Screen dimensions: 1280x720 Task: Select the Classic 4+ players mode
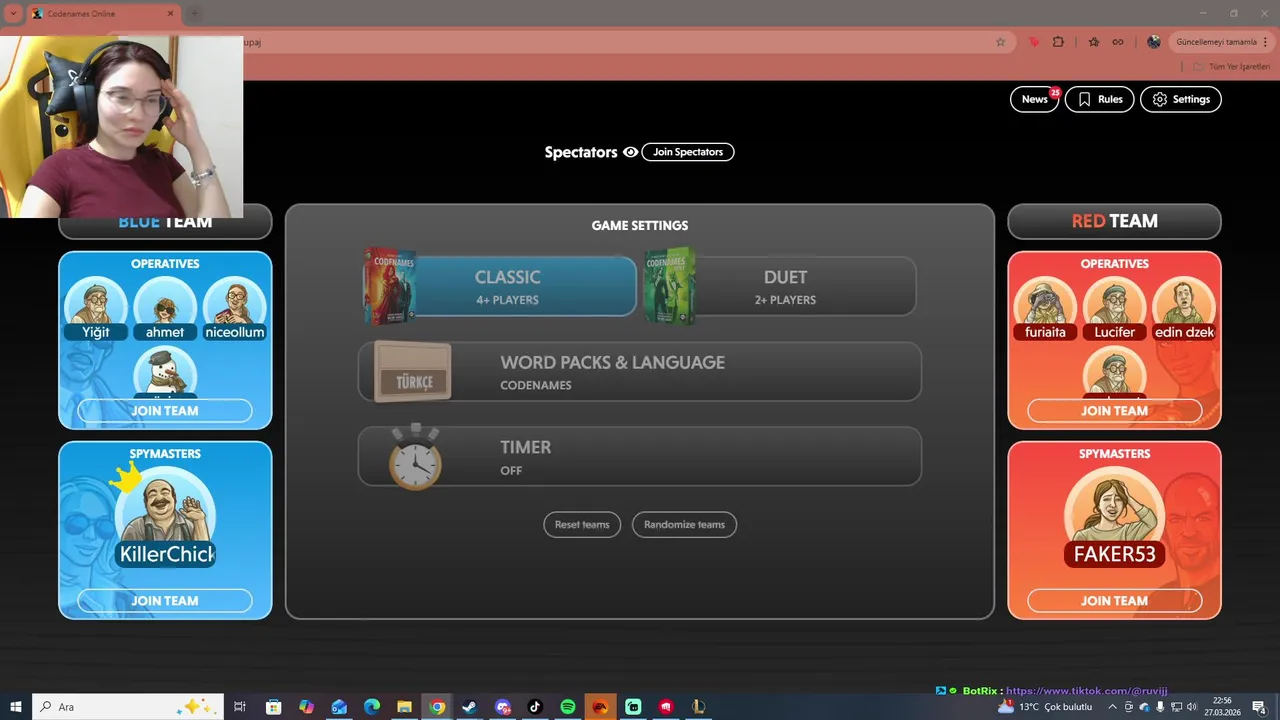pos(500,286)
